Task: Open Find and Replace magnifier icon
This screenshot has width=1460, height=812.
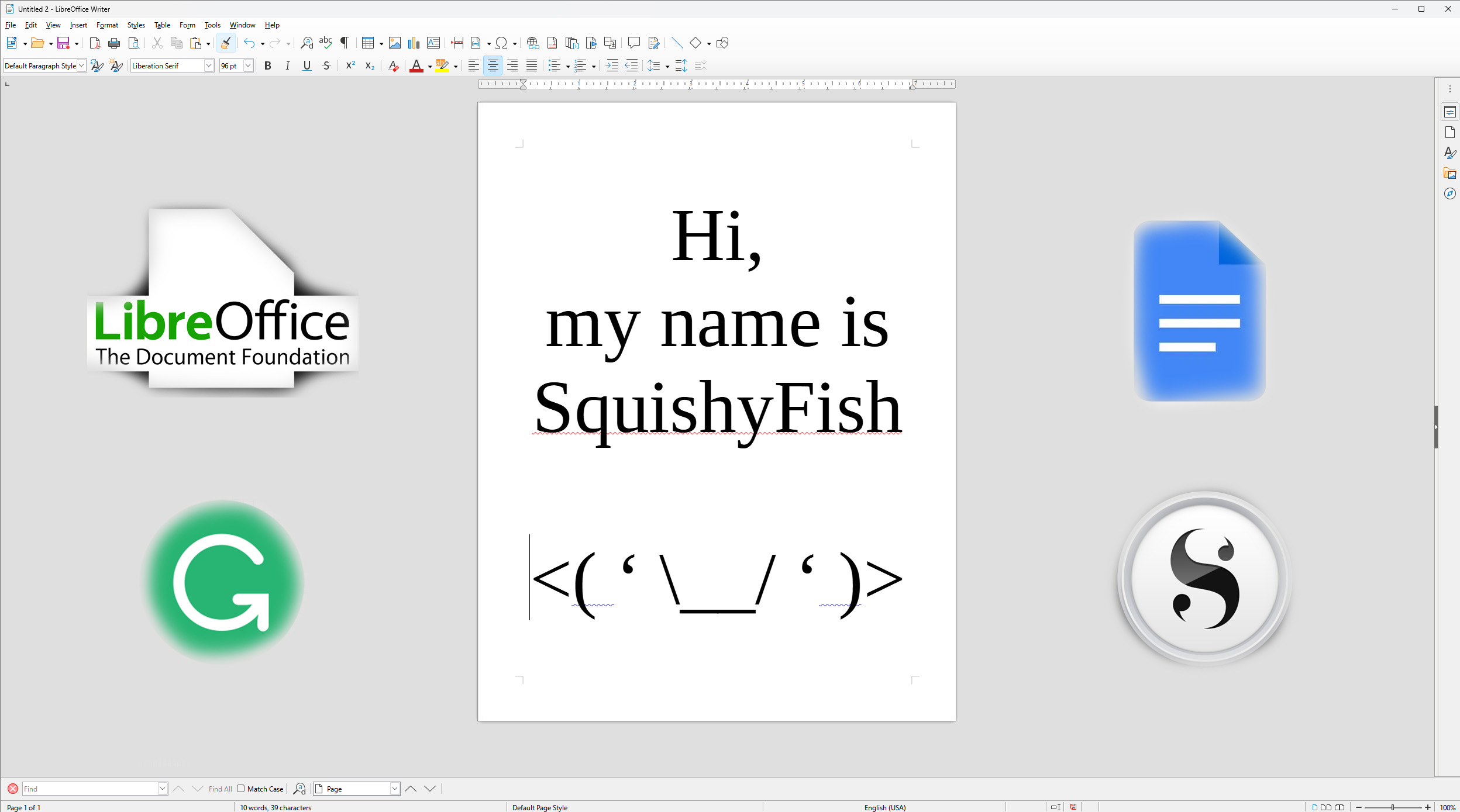Action: pyautogui.click(x=307, y=43)
